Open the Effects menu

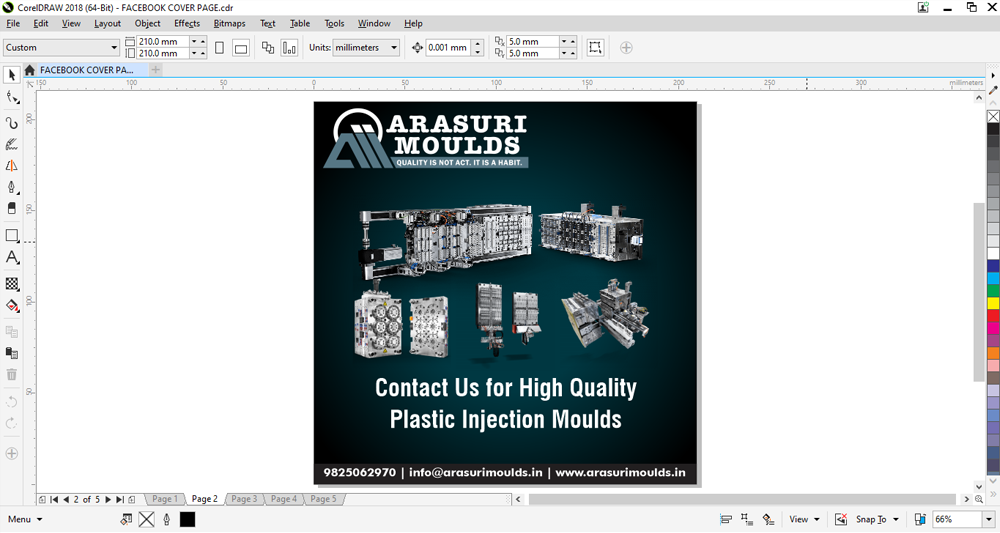(x=187, y=24)
